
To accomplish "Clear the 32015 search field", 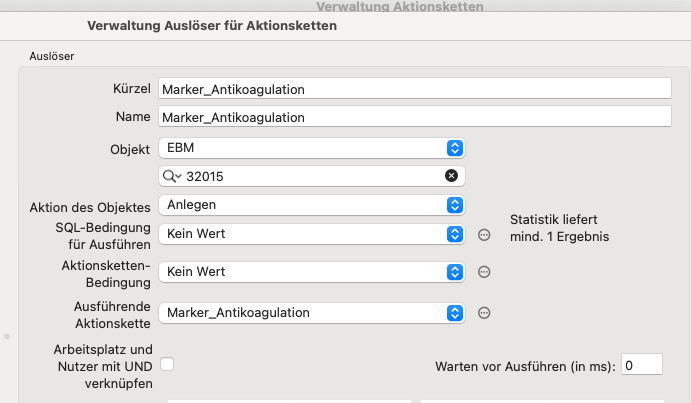I will point(451,175).
